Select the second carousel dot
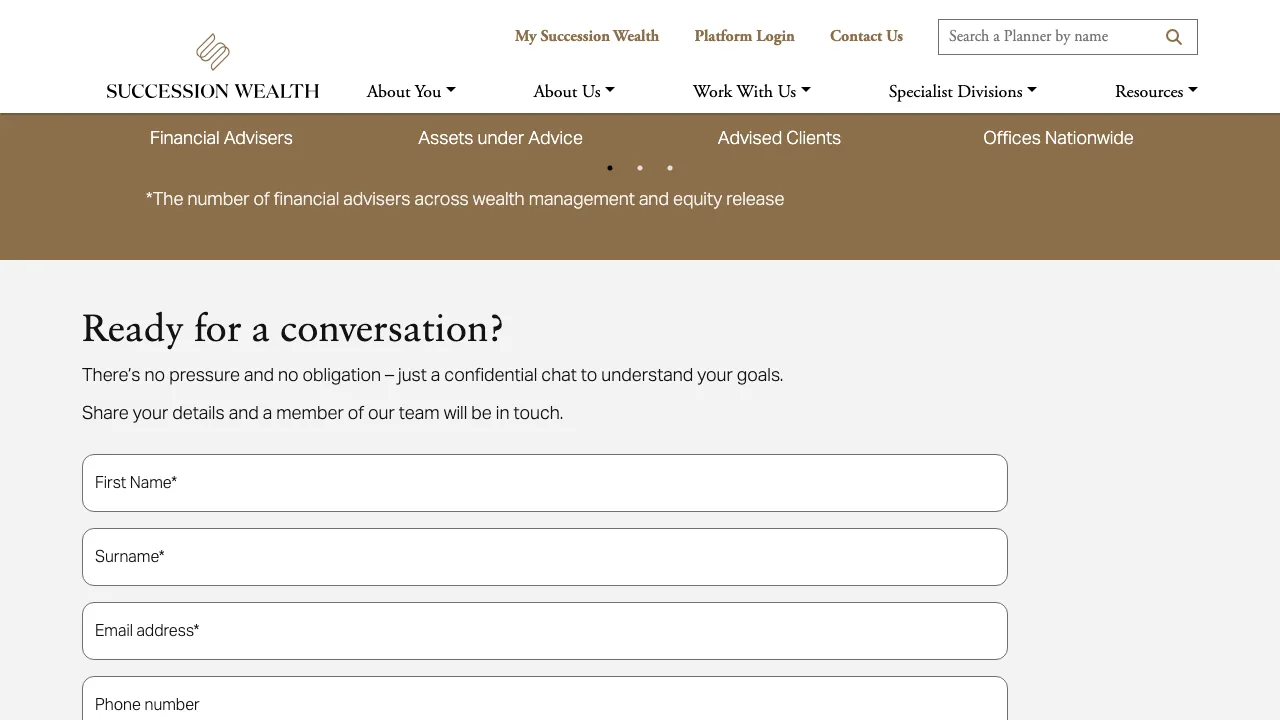Image resolution: width=1280 pixels, height=720 pixels. coord(640,168)
